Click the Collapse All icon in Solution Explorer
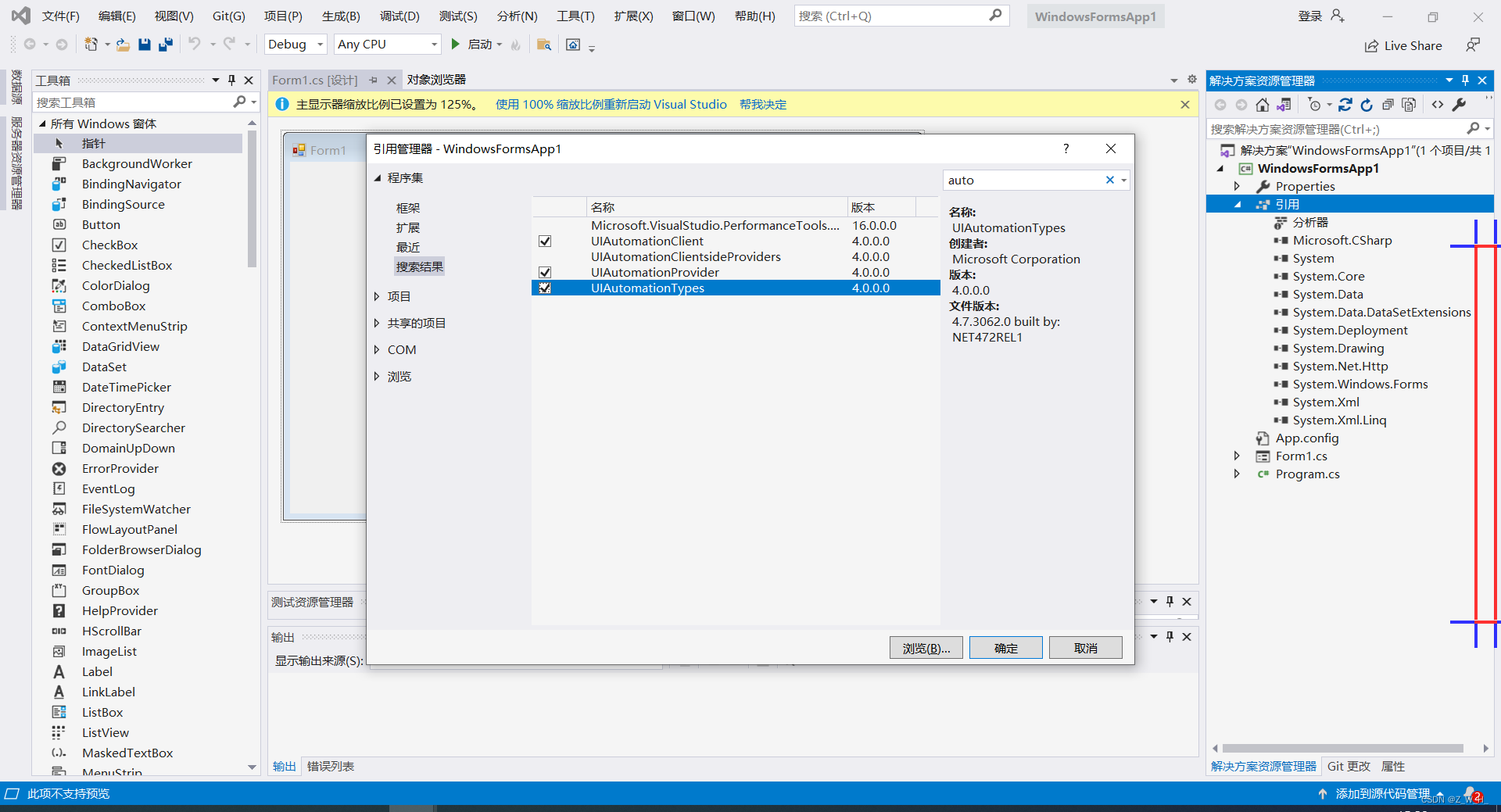The width and height of the screenshot is (1501, 812). 1388,105
